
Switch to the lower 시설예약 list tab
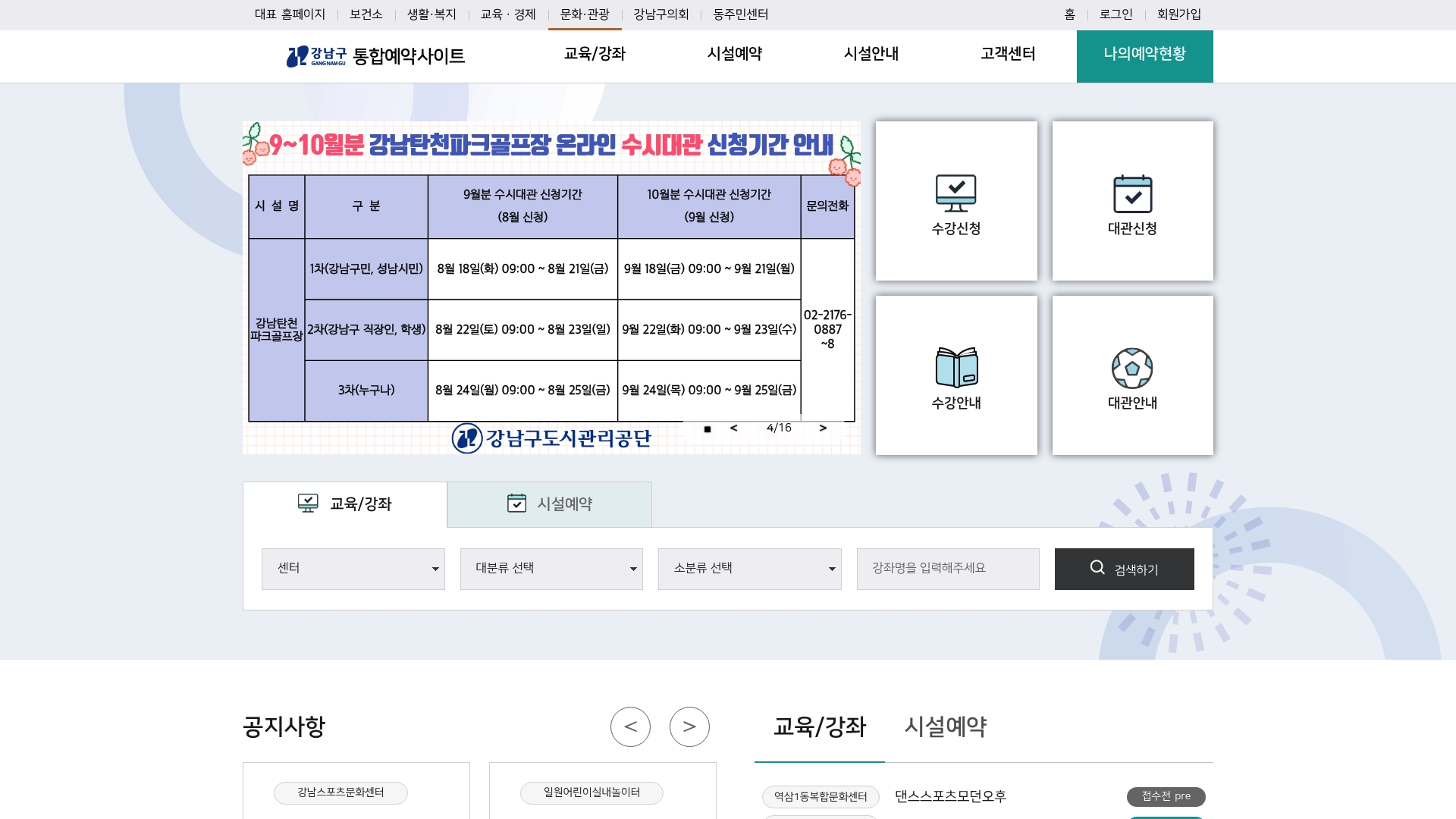[946, 726]
